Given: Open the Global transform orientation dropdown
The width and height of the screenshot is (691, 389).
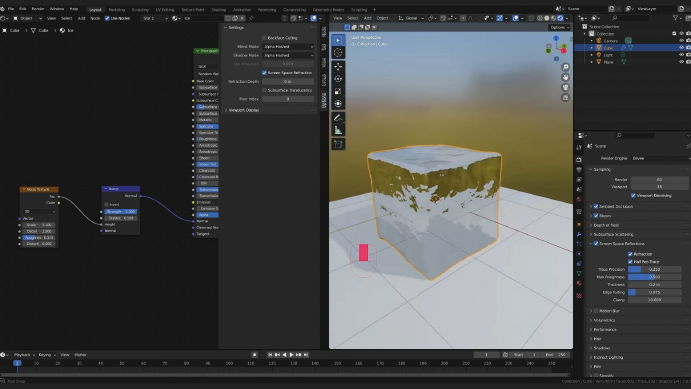Looking at the screenshot, I should point(411,18).
